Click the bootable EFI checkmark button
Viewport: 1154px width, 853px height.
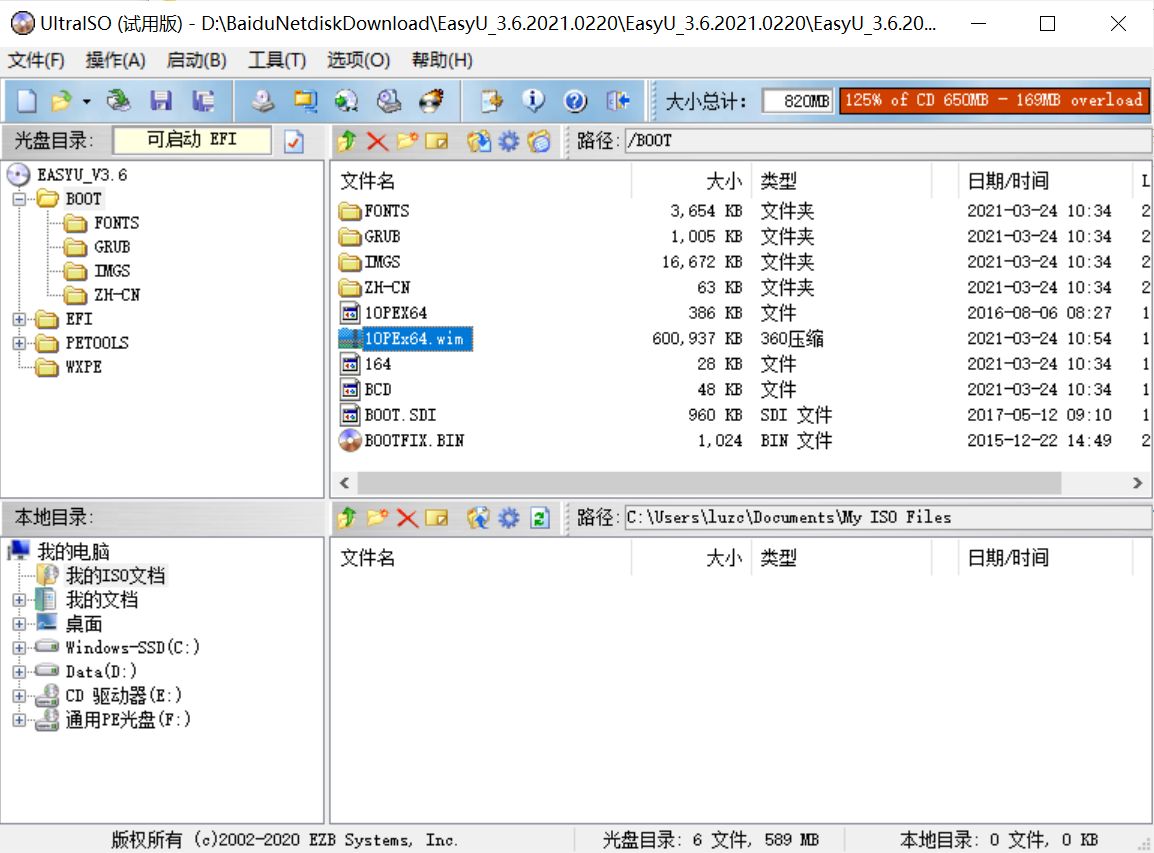pyautogui.click(x=291, y=140)
